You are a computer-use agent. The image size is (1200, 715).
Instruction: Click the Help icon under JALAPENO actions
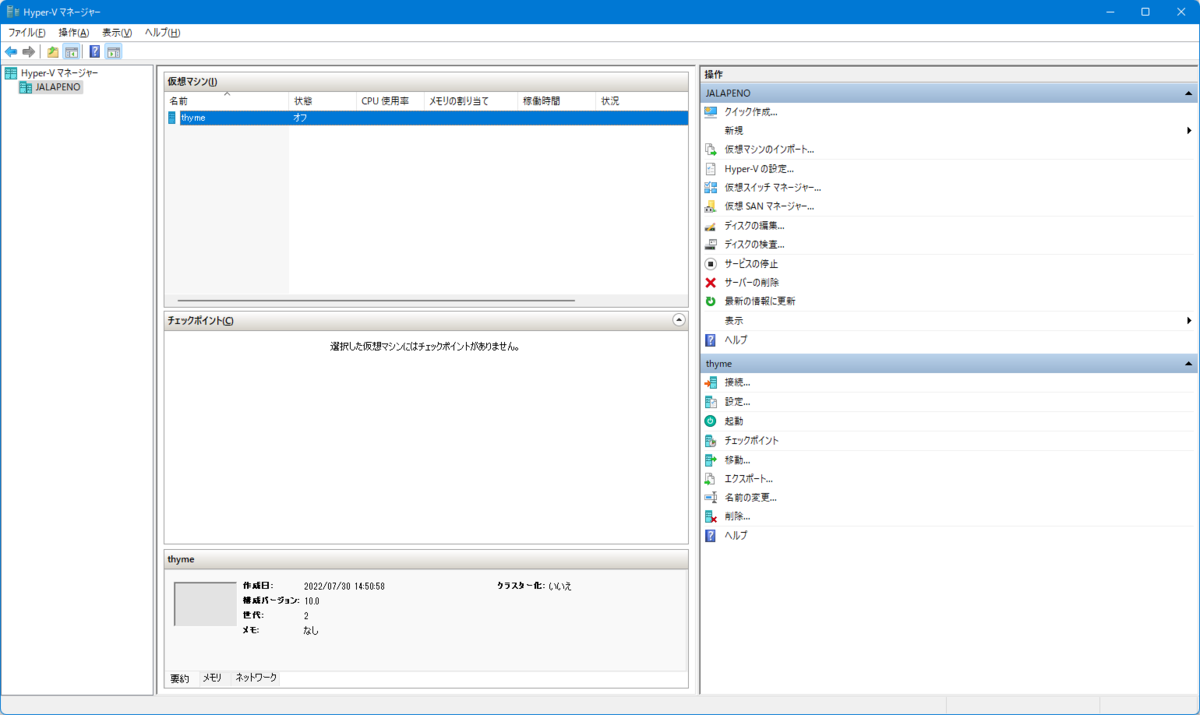pos(711,340)
